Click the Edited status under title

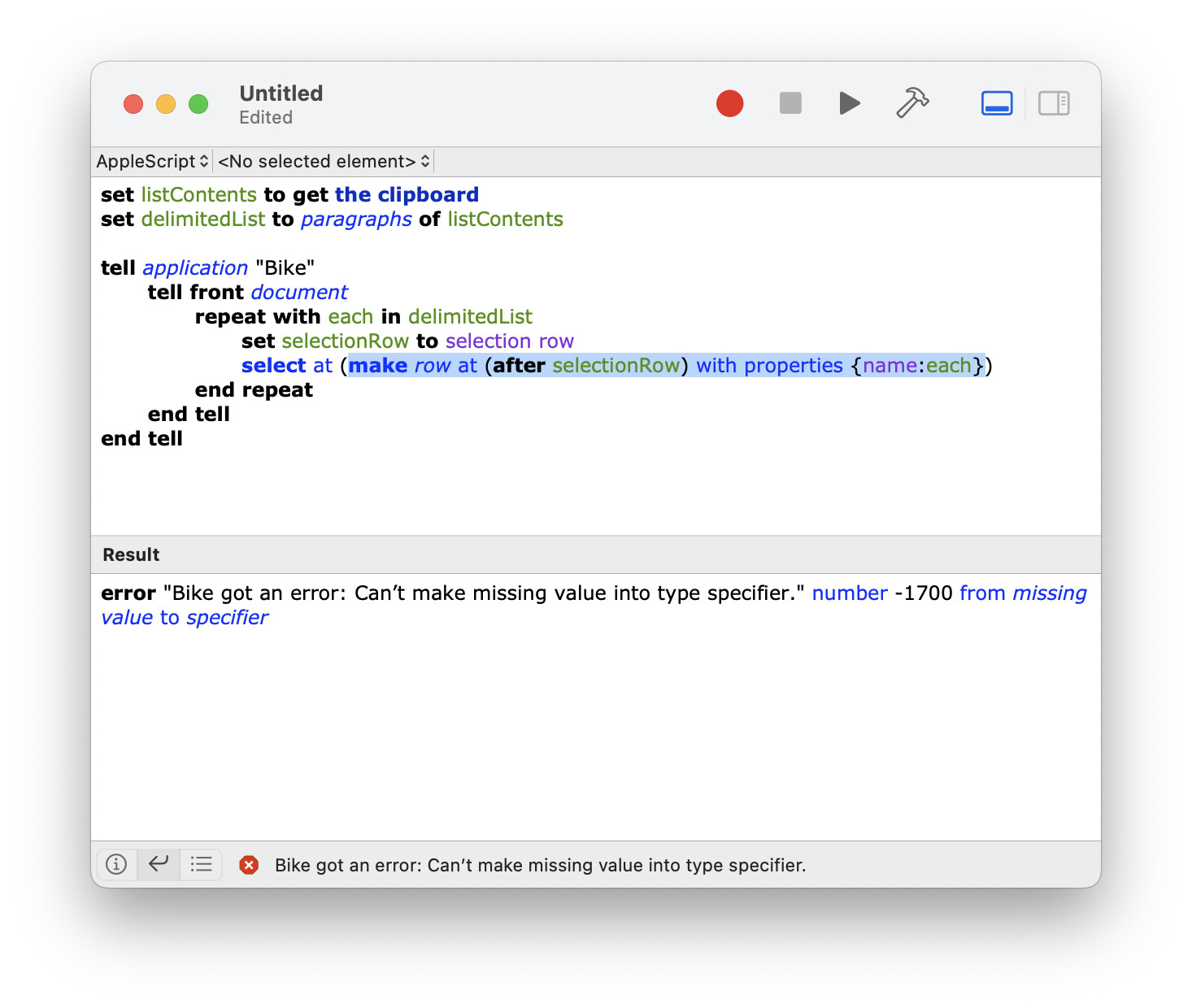(x=266, y=118)
